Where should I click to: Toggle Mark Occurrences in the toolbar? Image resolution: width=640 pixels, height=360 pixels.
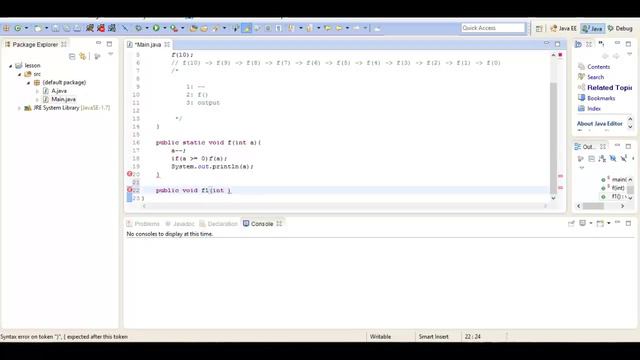247,28
